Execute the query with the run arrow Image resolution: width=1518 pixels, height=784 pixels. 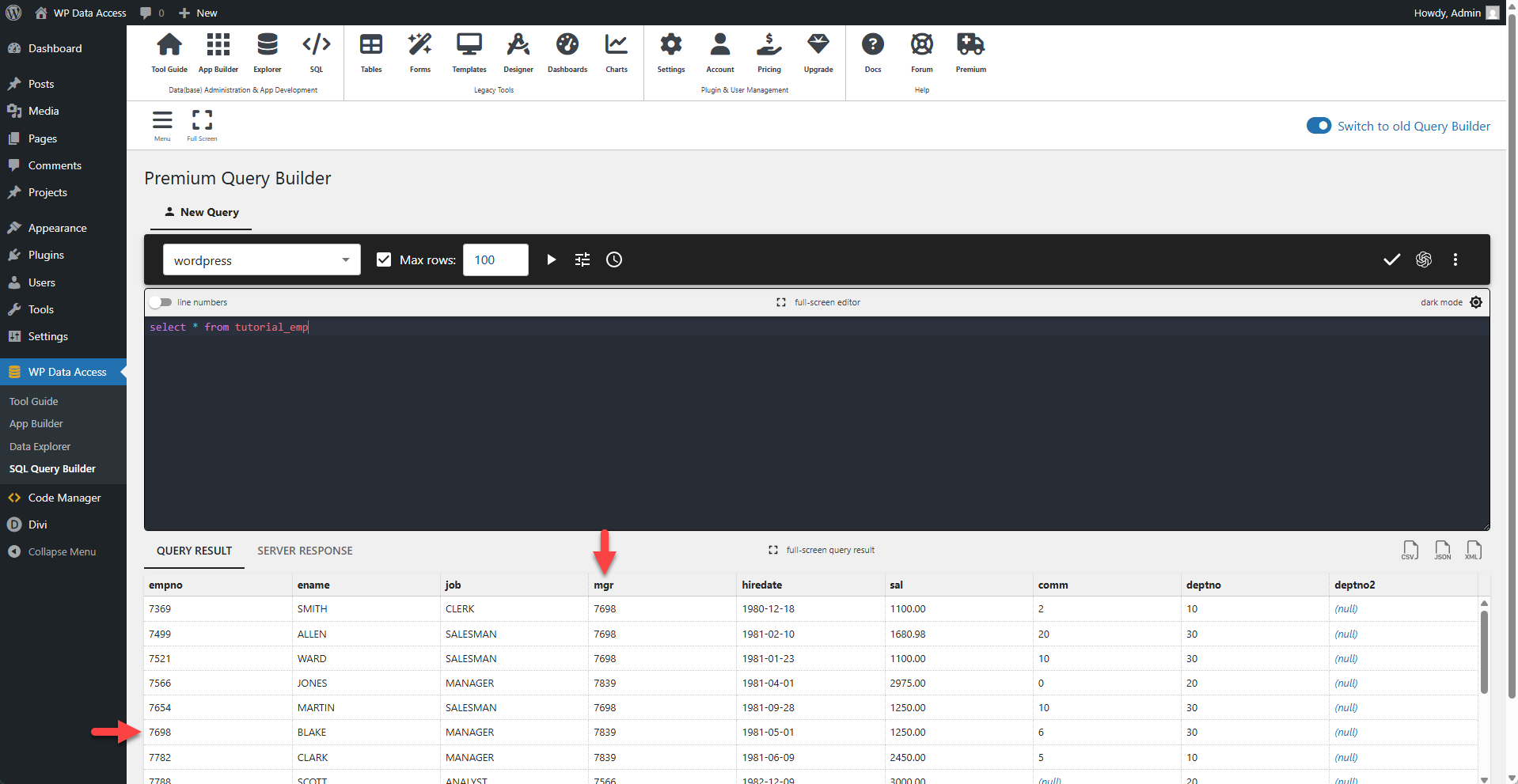tap(551, 259)
